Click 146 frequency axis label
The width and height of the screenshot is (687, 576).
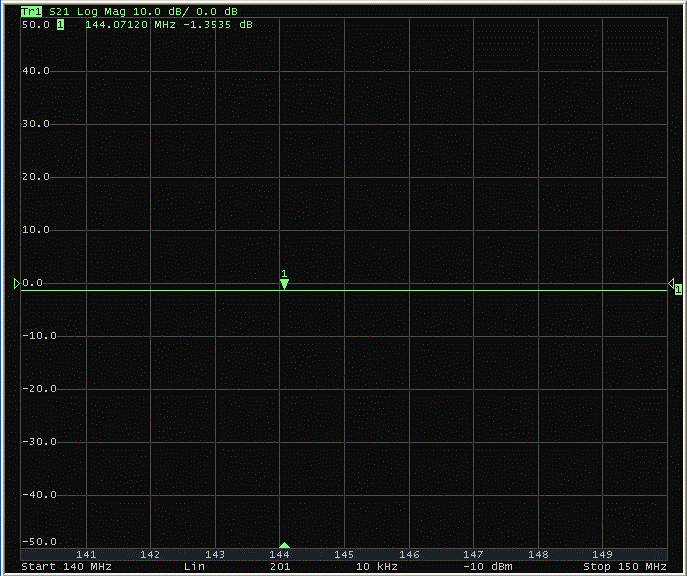click(x=409, y=555)
